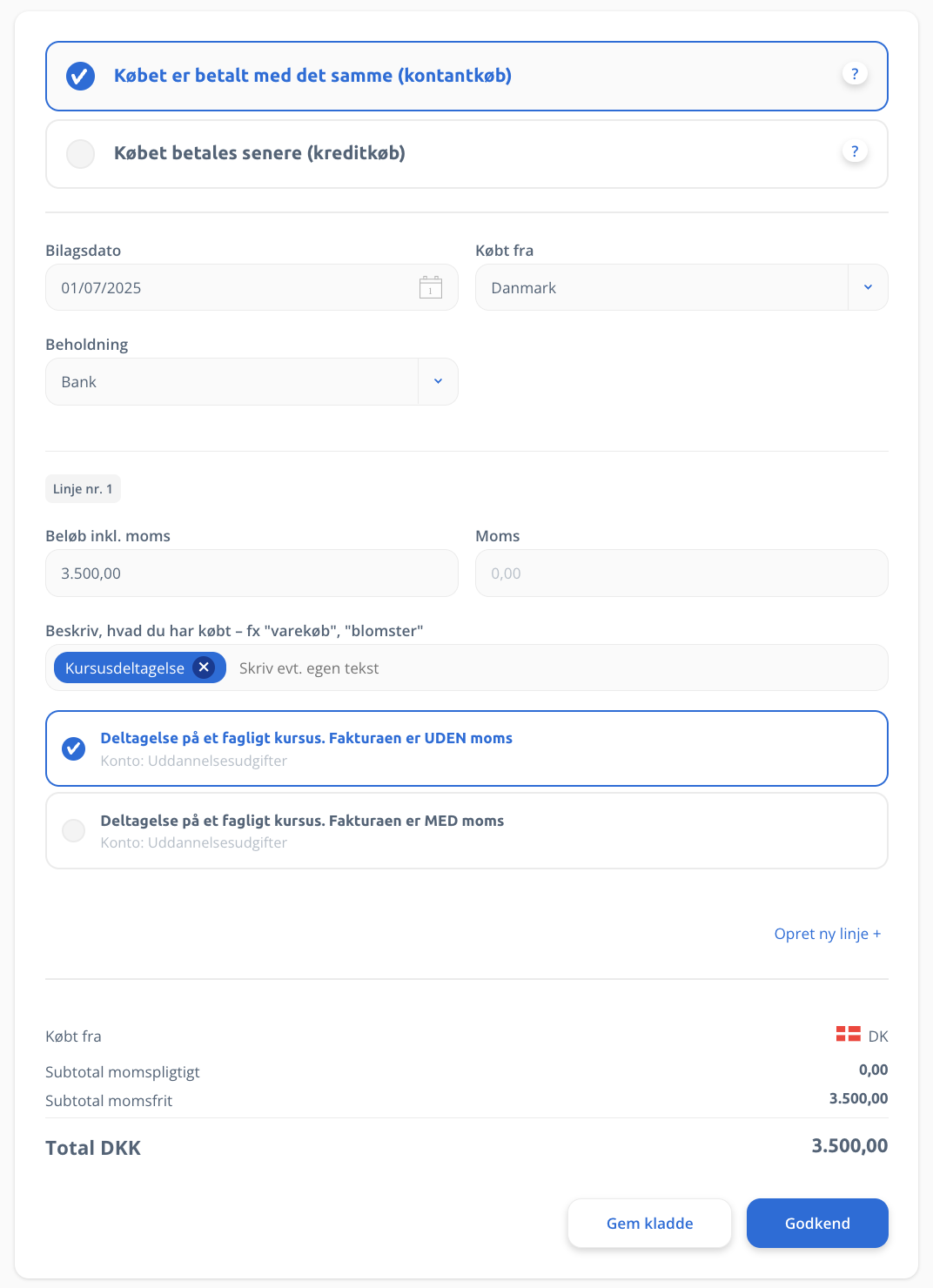This screenshot has width=933, height=1288.
Task: Click the Beløb inkl. moms field
Action: [252, 573]
